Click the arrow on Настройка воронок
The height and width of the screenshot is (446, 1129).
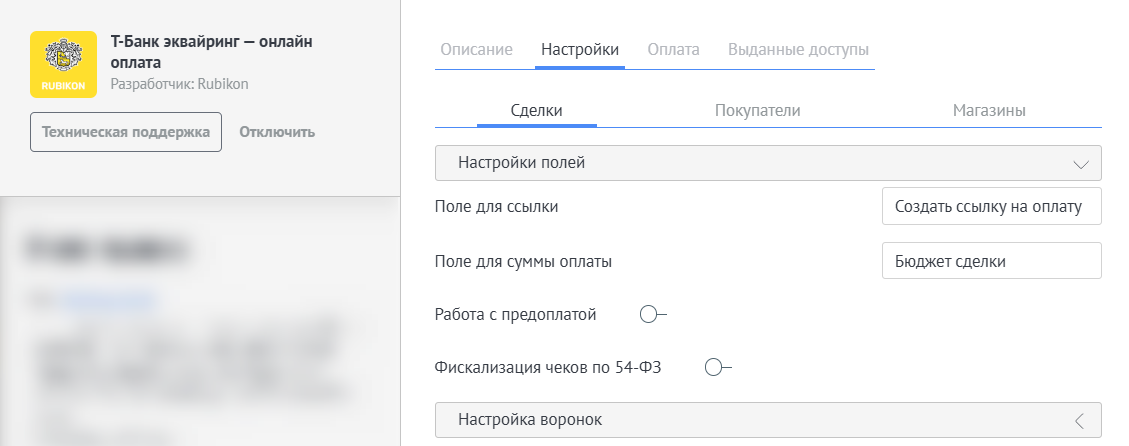pyautogui.click(x=1079, y=421)
